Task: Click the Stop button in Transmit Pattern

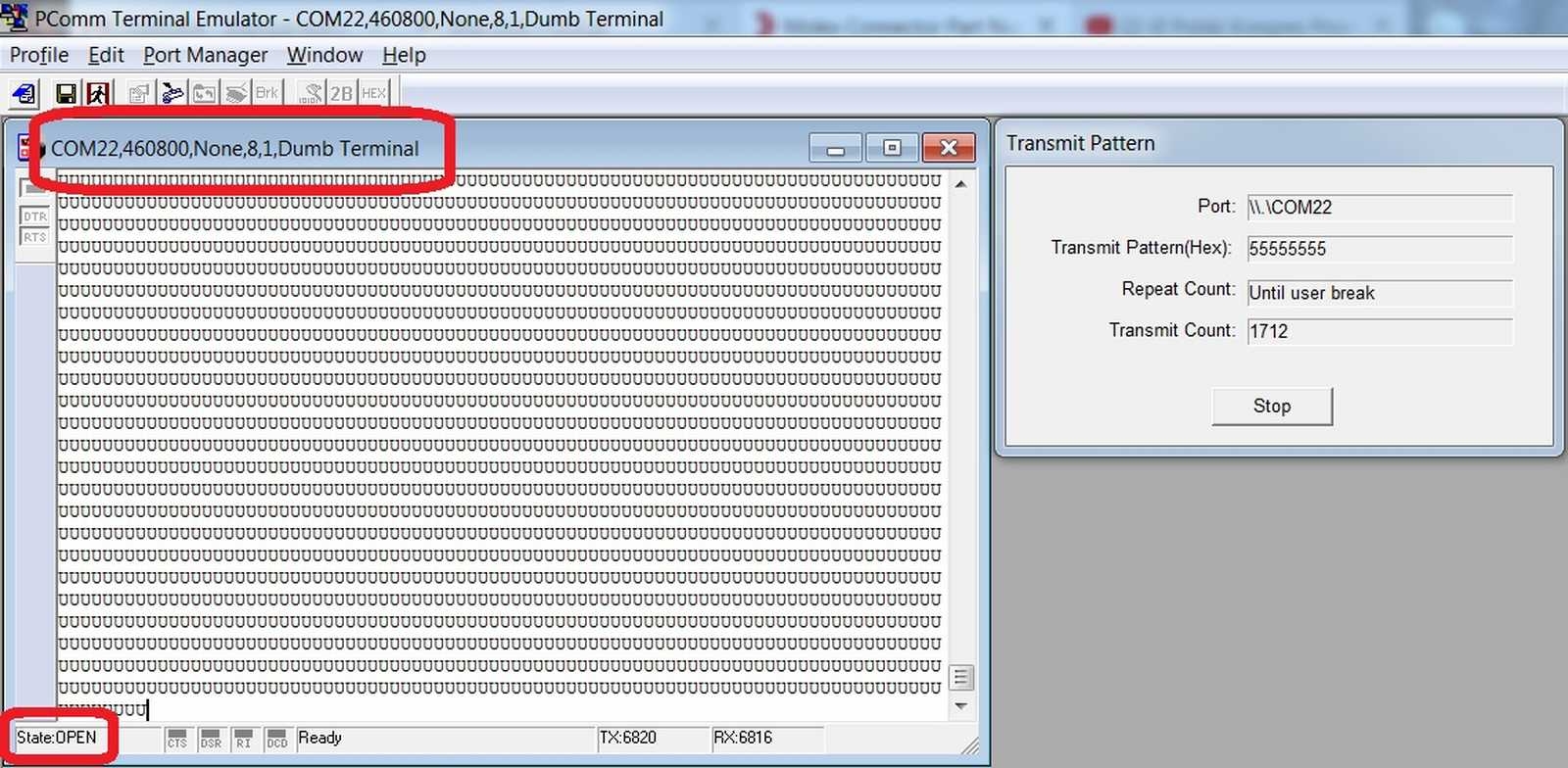Action: 1272,407
